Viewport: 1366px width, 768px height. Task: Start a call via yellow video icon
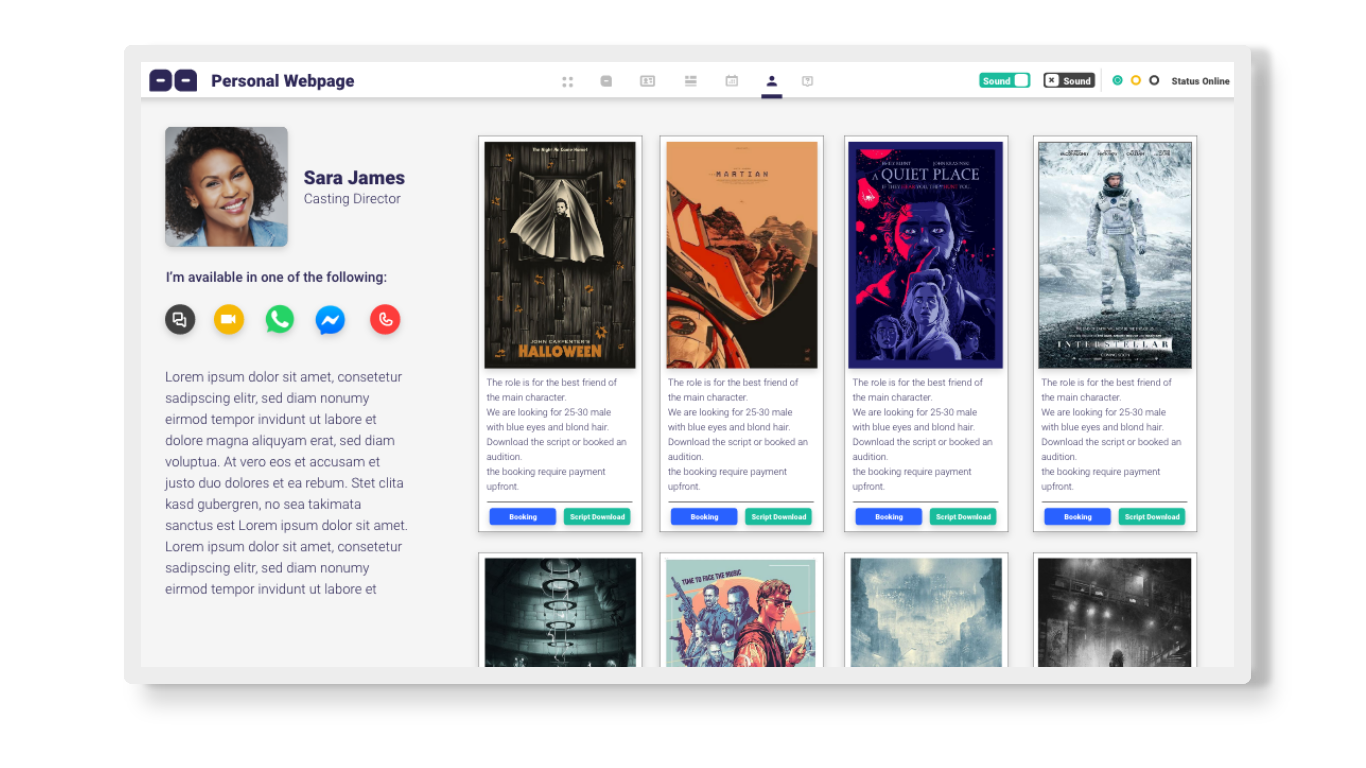coord(229,320)
